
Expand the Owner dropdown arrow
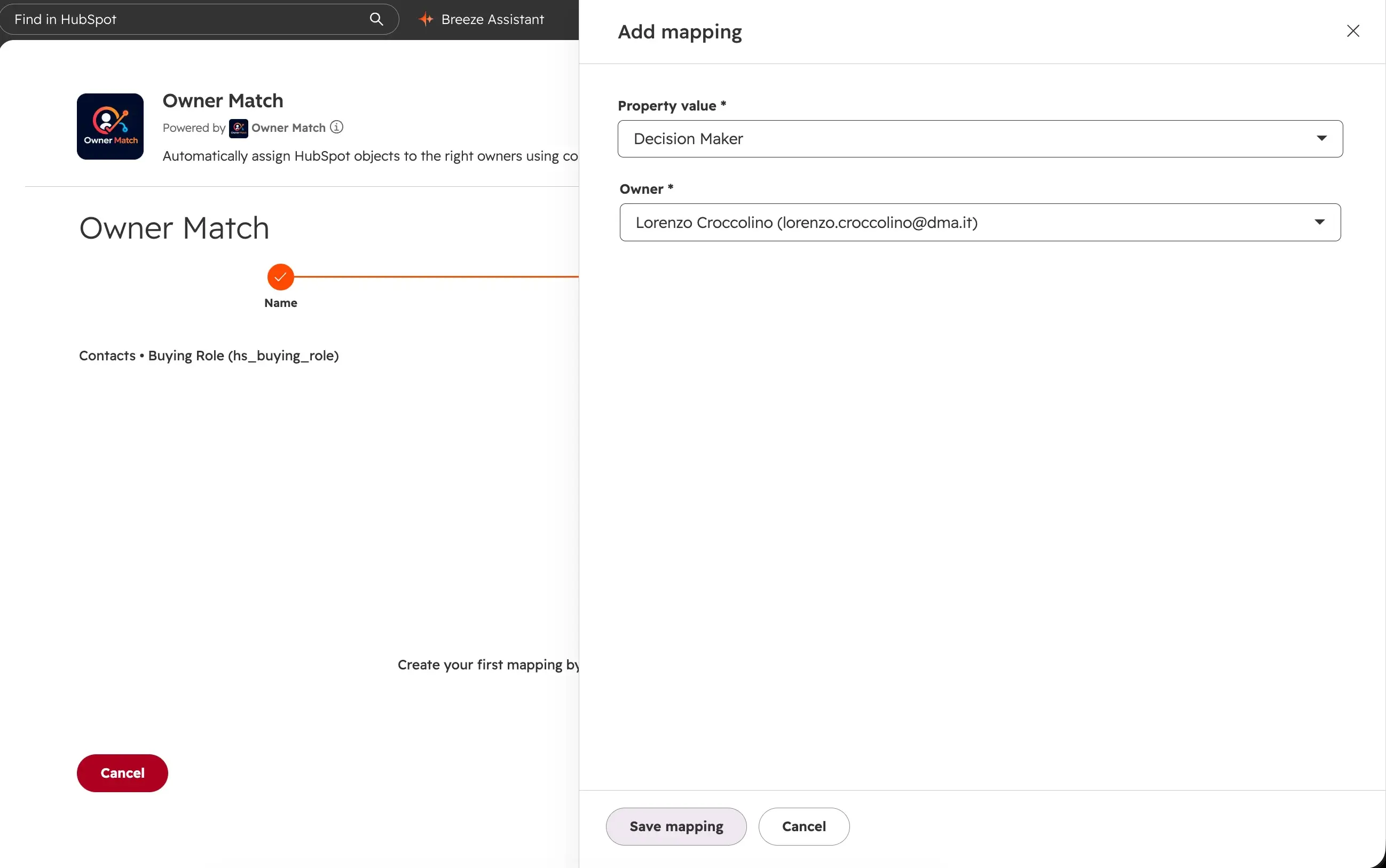pos(1319,222)
